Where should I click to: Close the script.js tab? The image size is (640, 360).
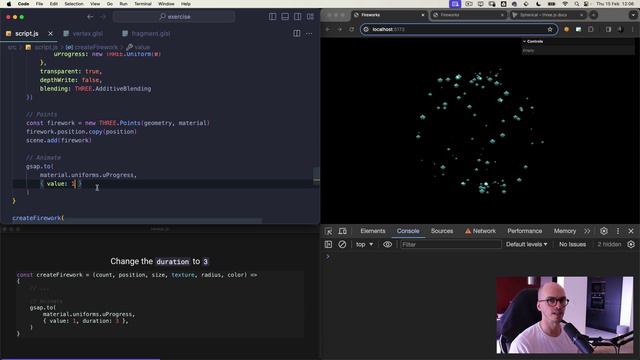point(50,33)
